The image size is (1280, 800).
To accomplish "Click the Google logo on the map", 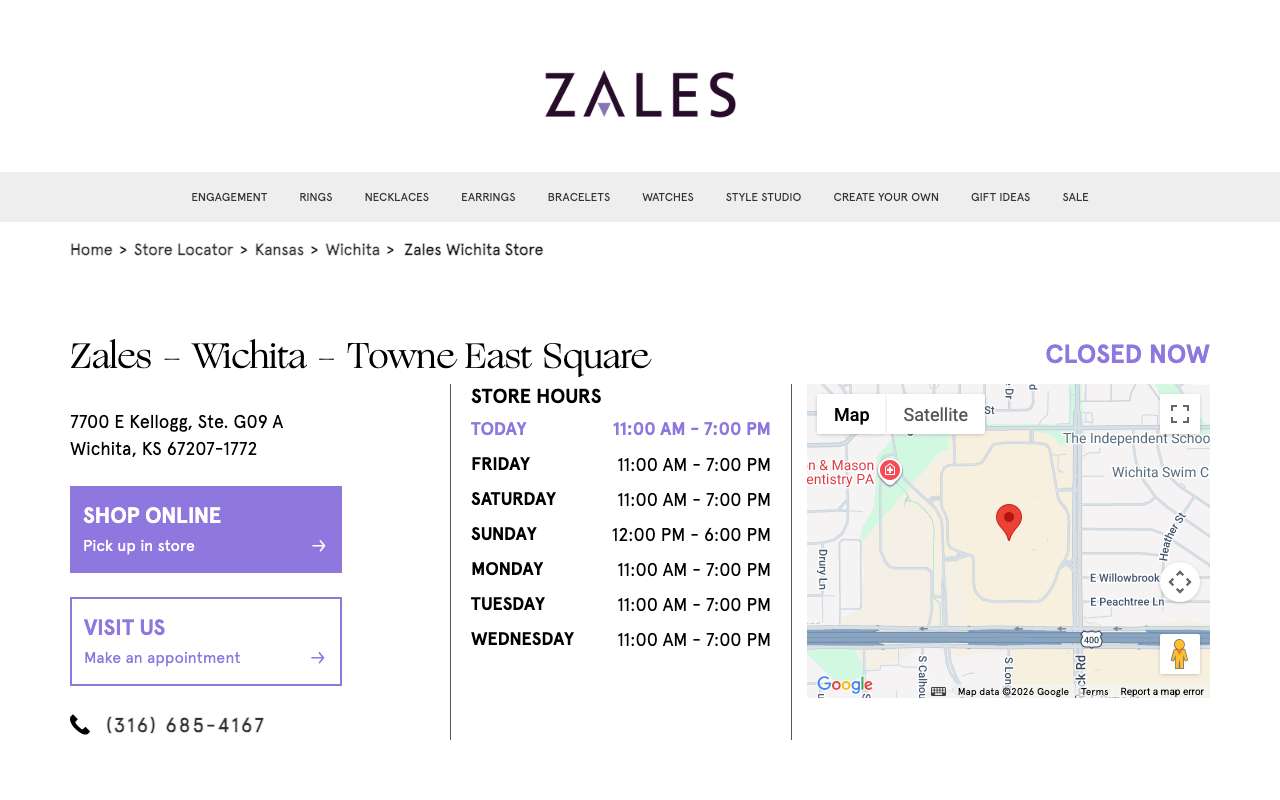I will (845, 685).
